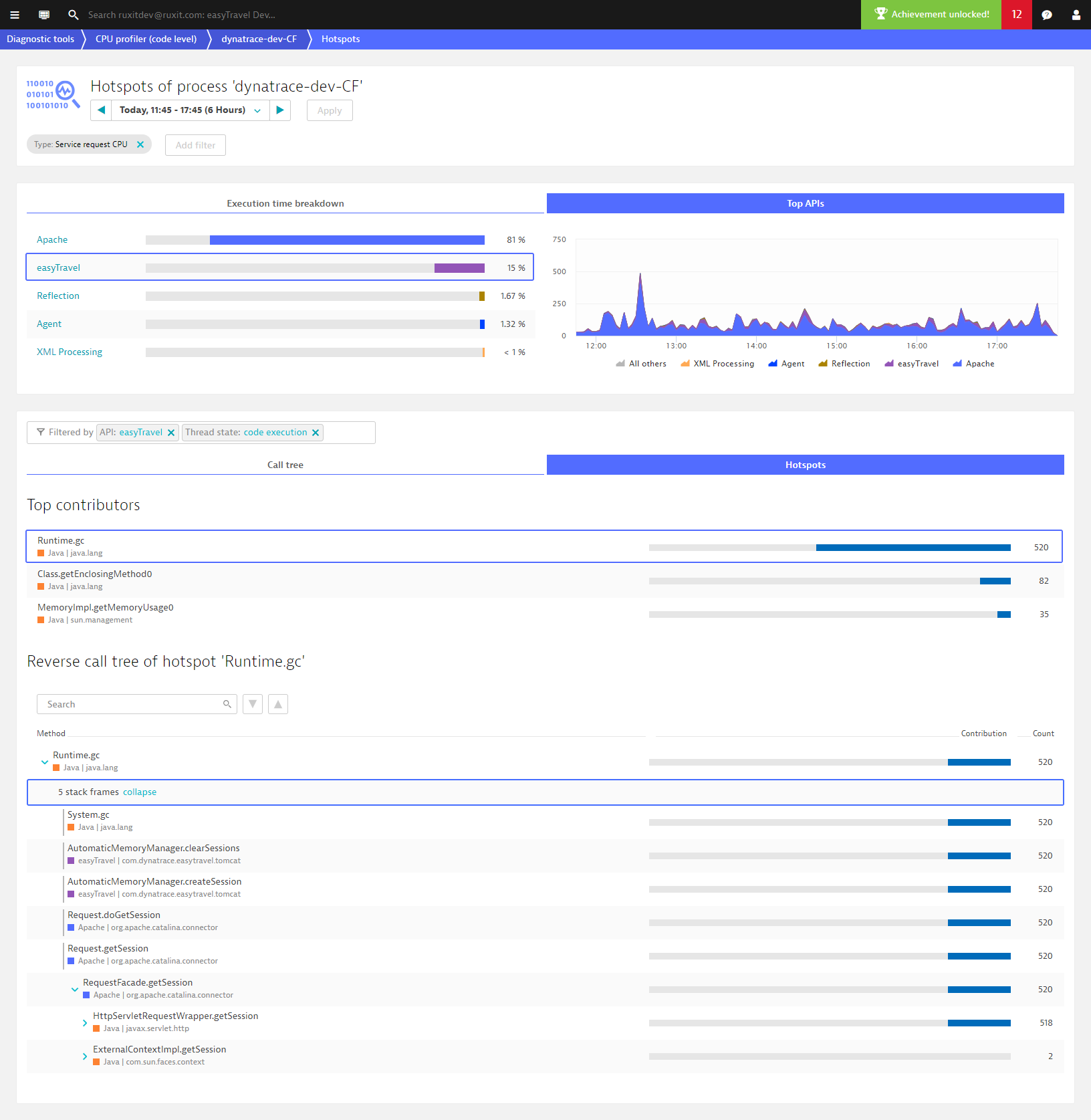Select the System.gc stack frame
1091x1120 pixels.
(x=544, y=822)
